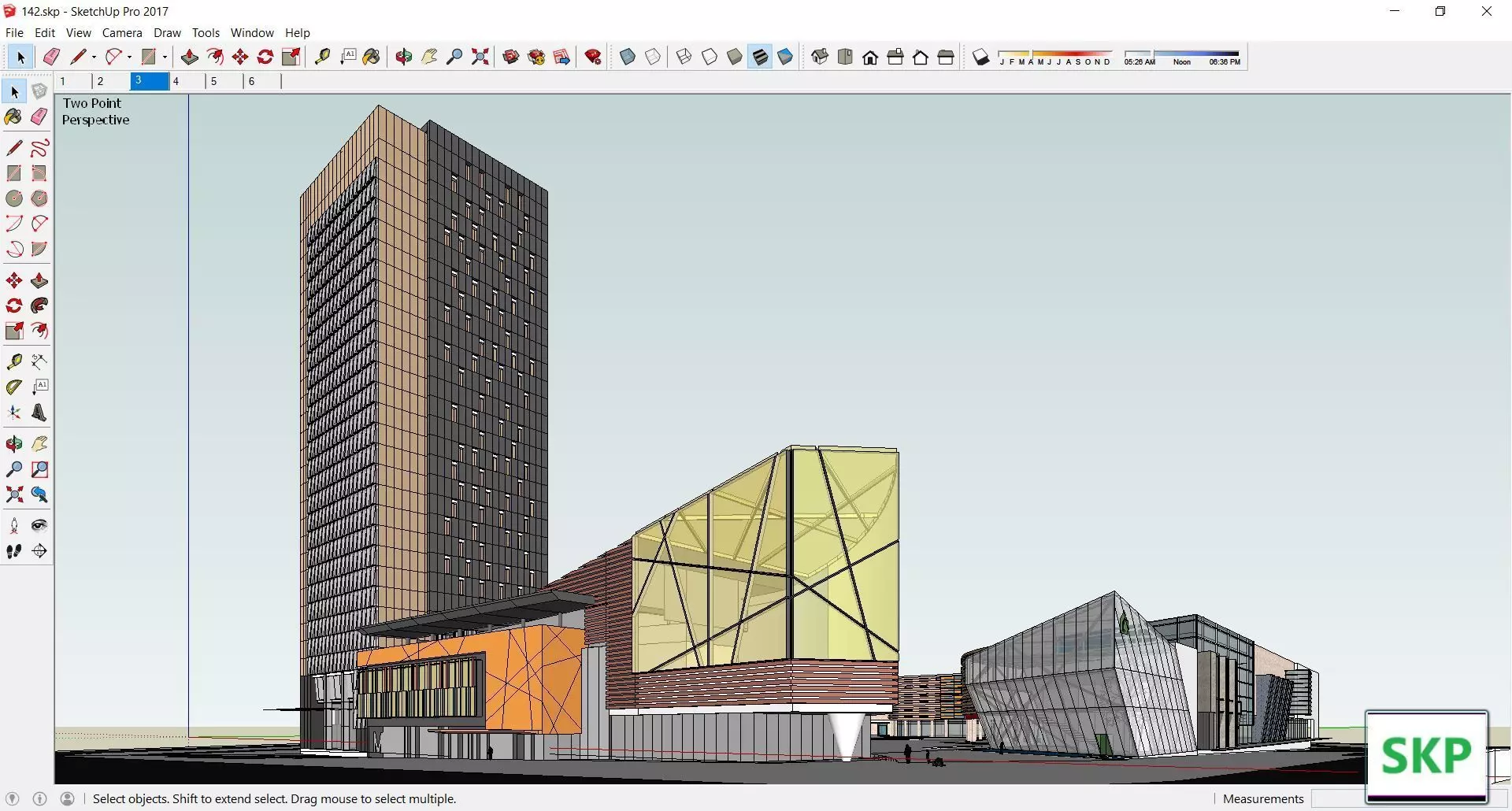The height and width of the screenshot is (811, 1512).
Task: Select the Move tool in top toolbar
Action: click(x=240, y=57)
